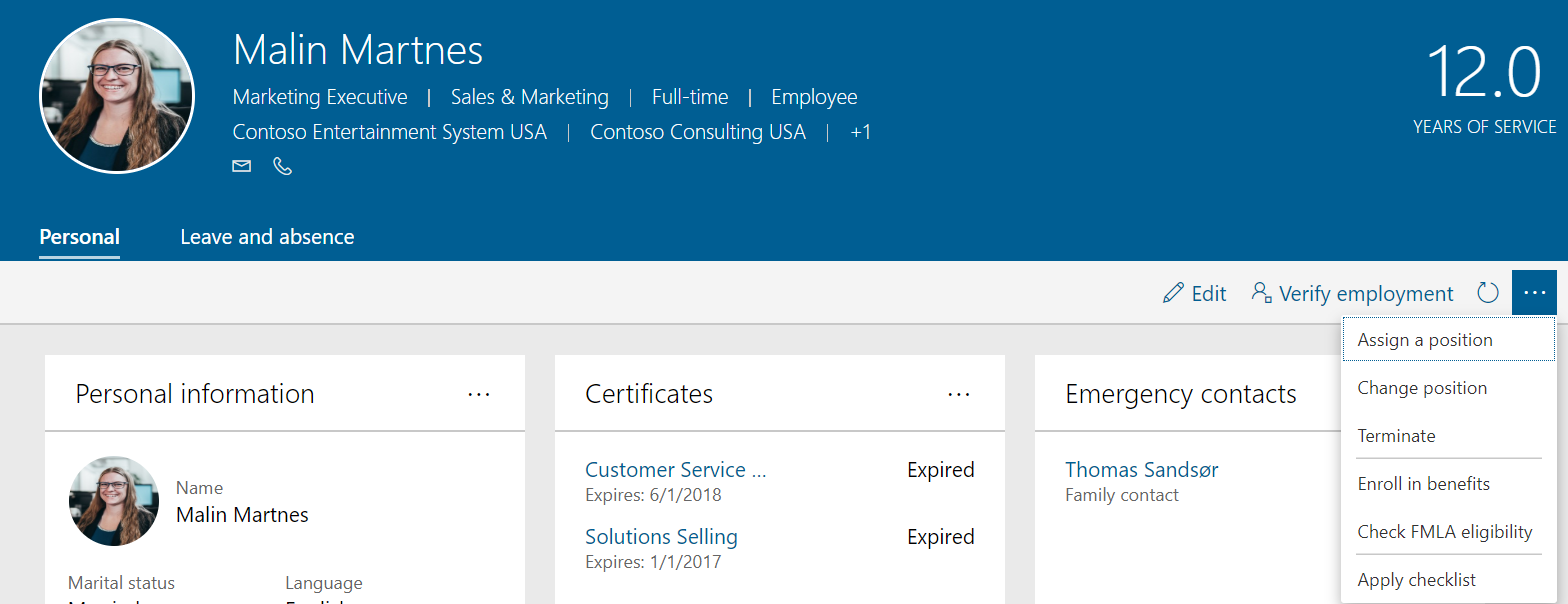This screenshot has width=1568, height=604.
Task: Open Thomas Sandsør emergency contact link
Action: point(1141,470)
